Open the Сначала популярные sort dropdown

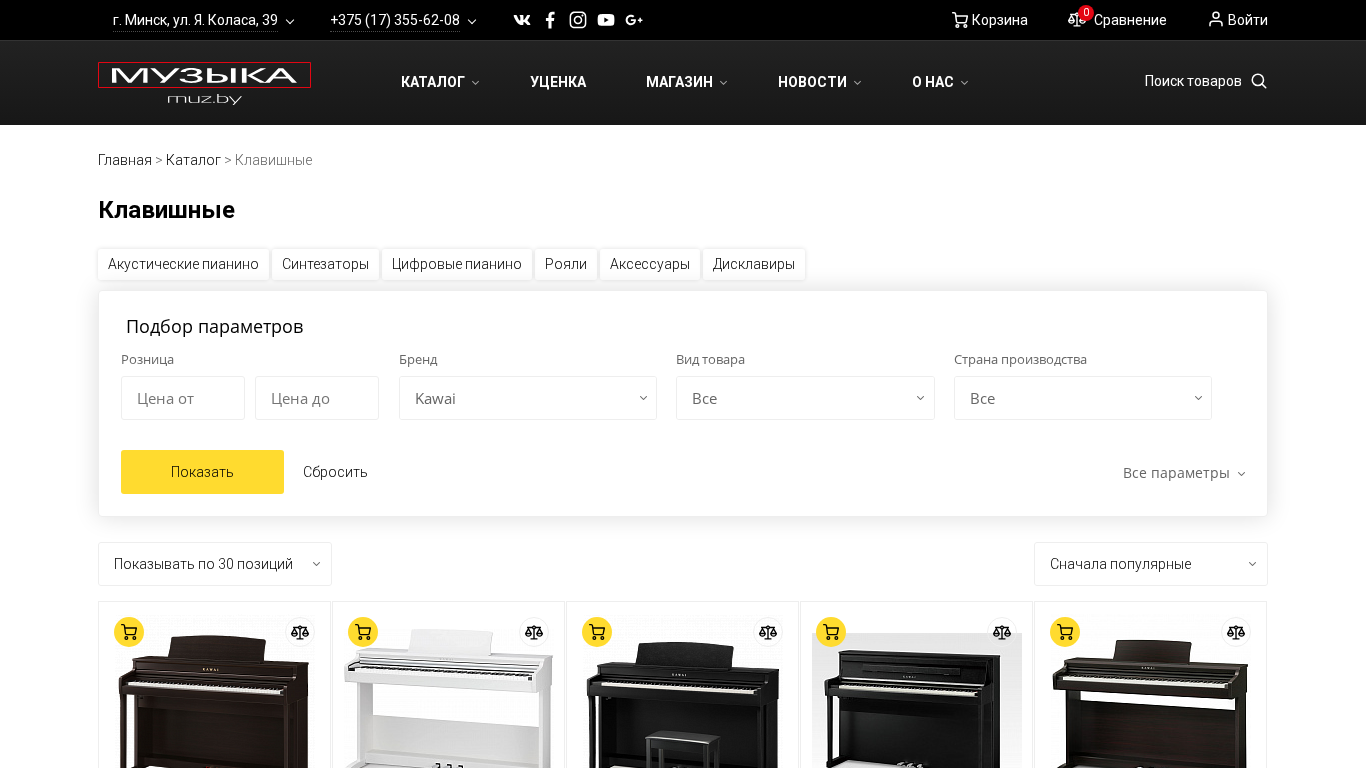click(x=1151, y=564)
